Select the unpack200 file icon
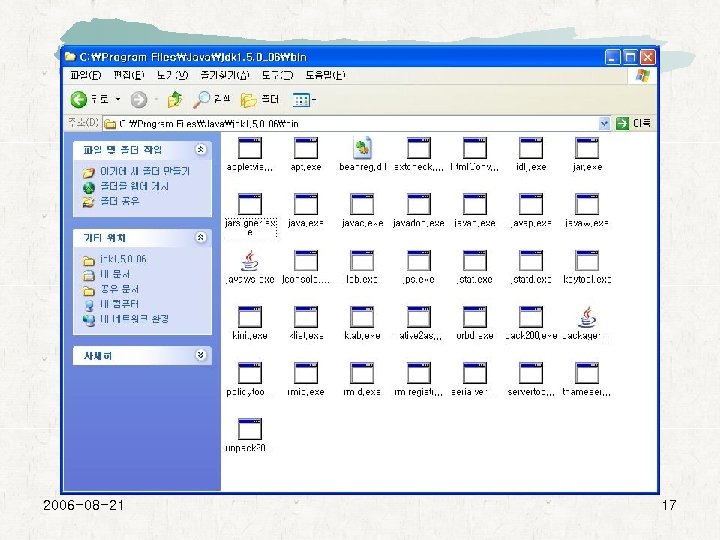The image size is (720, 540). coord(250,429)
